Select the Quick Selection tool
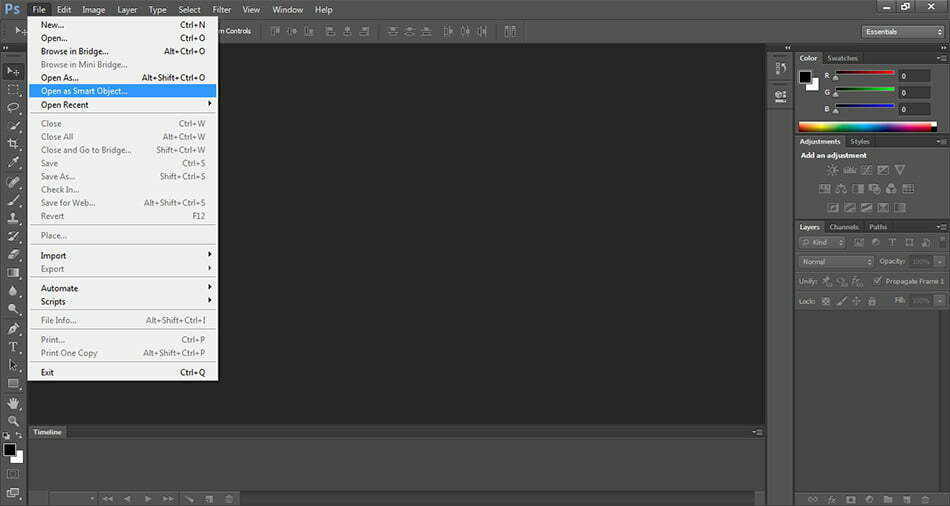 [13, 126]
